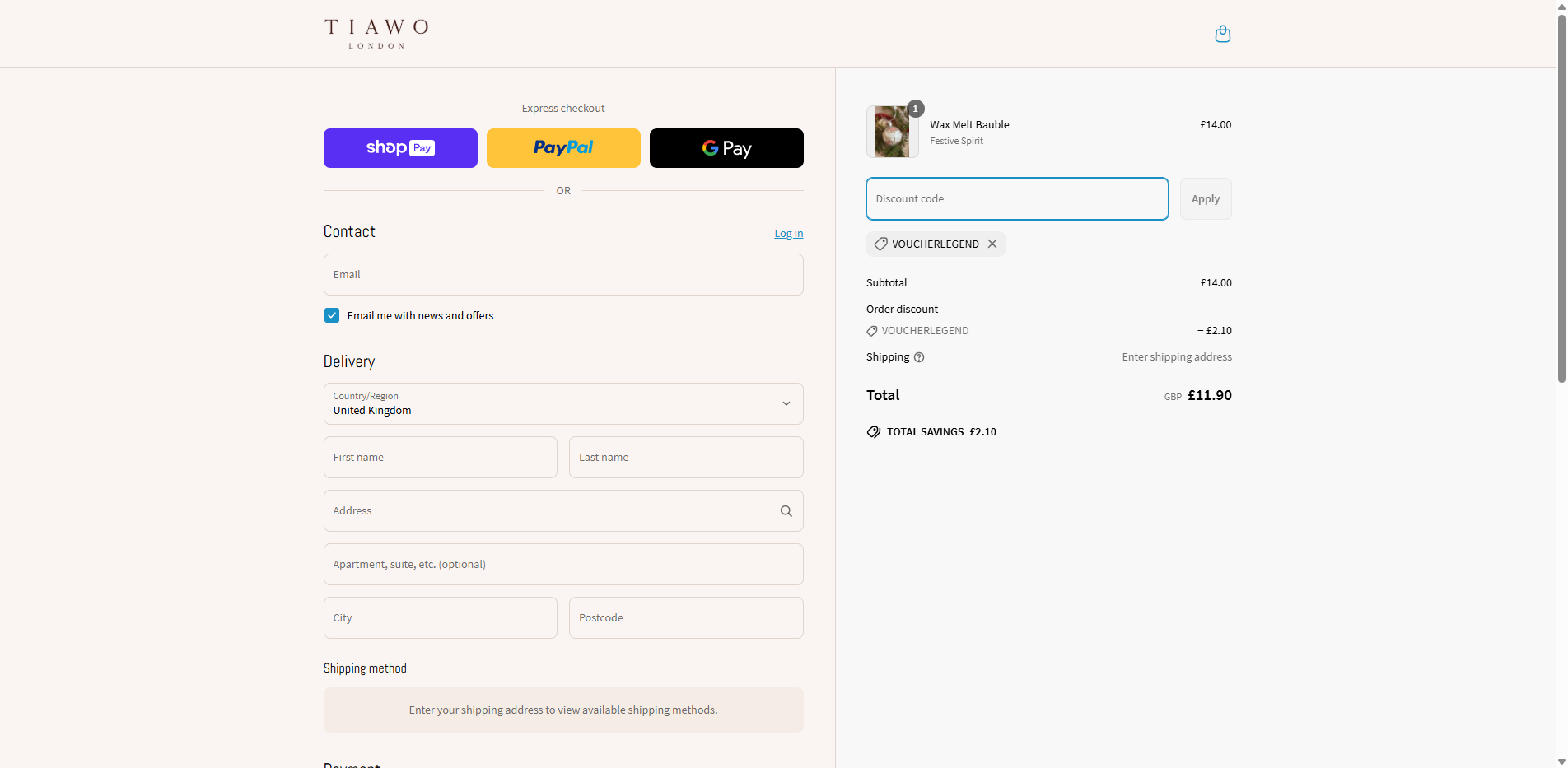Pay with Shop Pay button

(x=400, y=148)
